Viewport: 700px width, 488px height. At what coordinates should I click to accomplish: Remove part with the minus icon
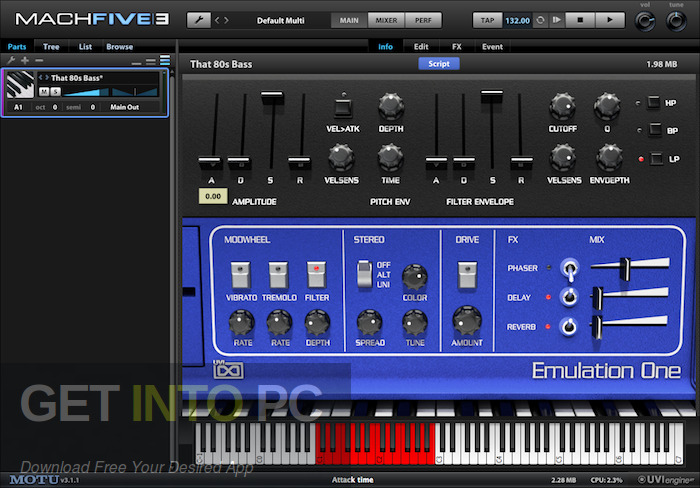(39, 60)
